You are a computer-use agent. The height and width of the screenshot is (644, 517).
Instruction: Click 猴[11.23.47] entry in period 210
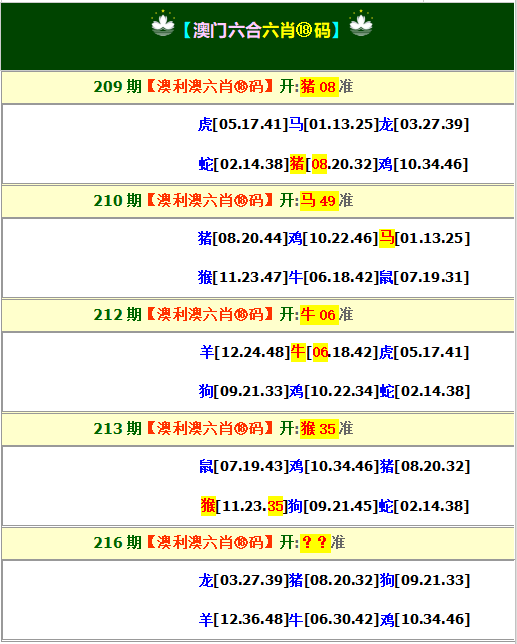(x=243, y=277)
